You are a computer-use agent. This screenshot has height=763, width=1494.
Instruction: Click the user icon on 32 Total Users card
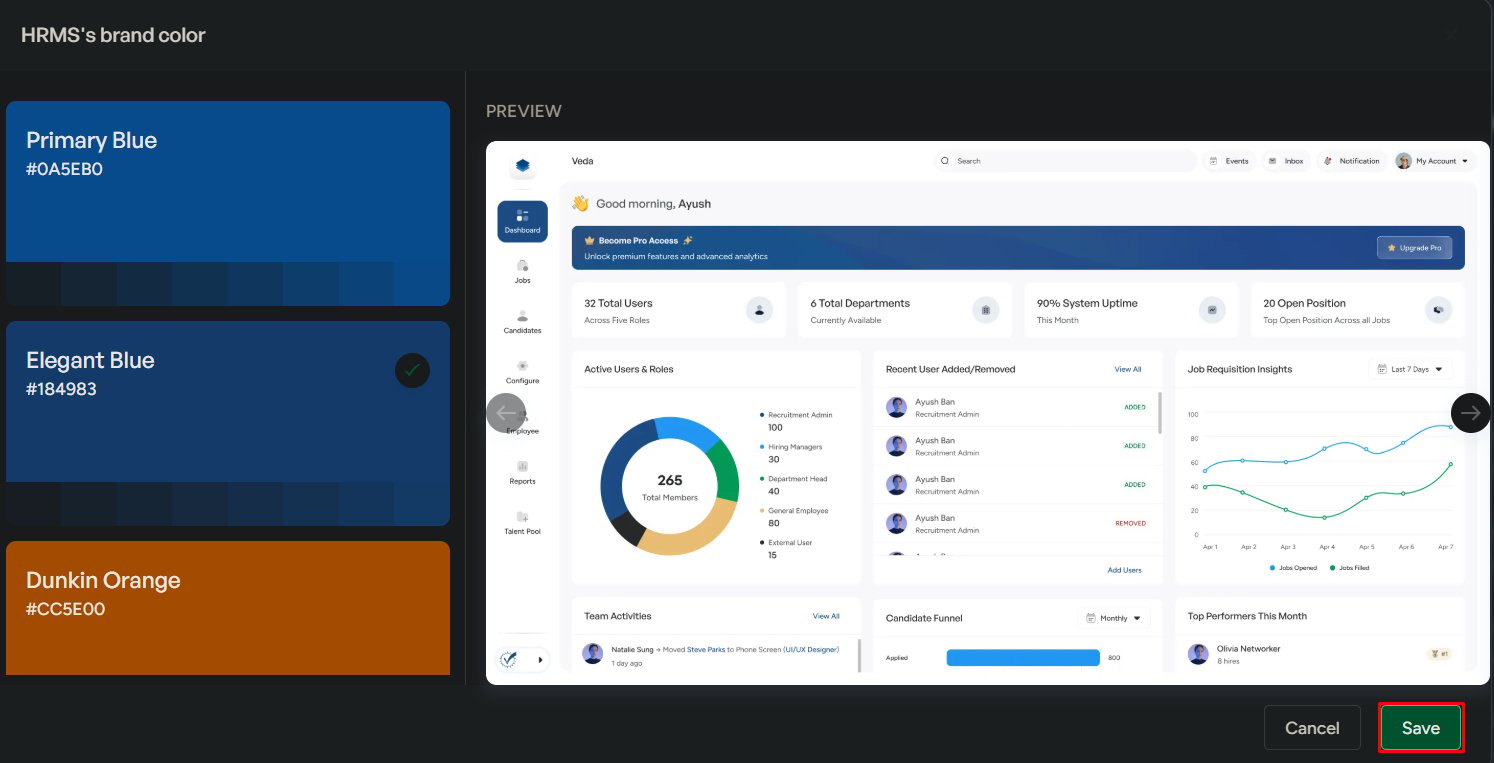[x=759, y=310]
